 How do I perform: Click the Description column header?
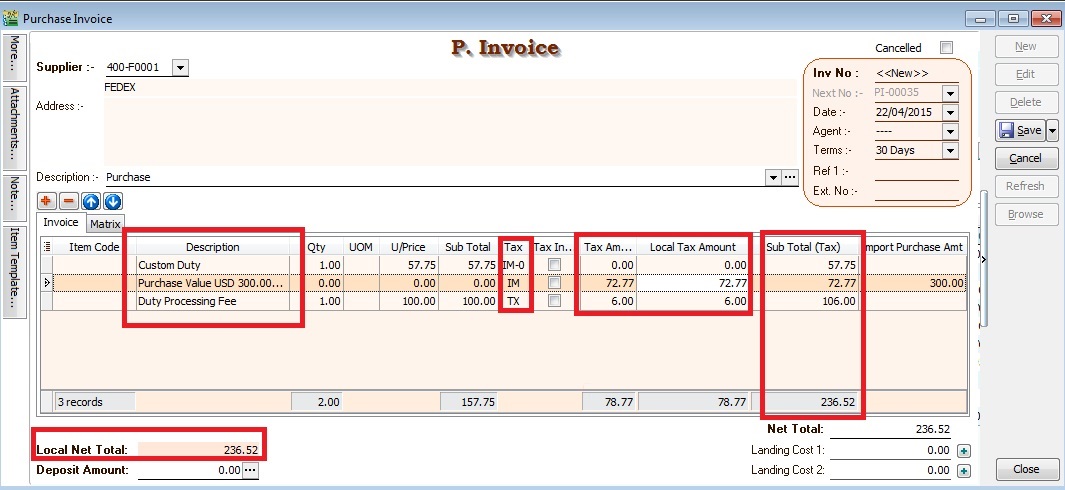(x=213, y=247)
